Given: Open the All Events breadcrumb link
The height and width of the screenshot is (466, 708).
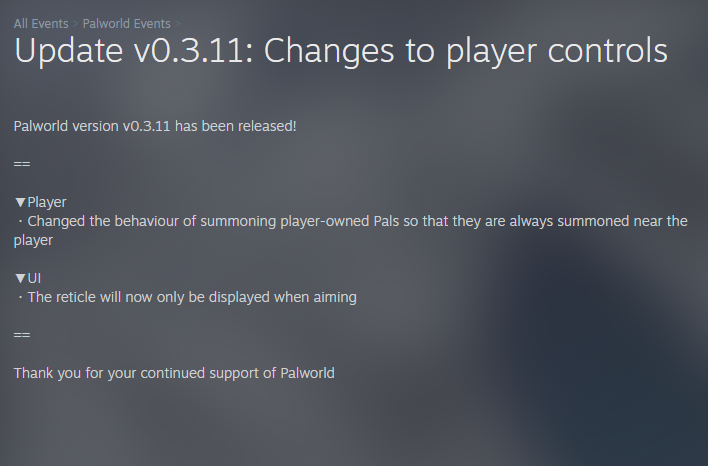Looking at the screenshot, I should pyautogui.click(x=40, y=23).
